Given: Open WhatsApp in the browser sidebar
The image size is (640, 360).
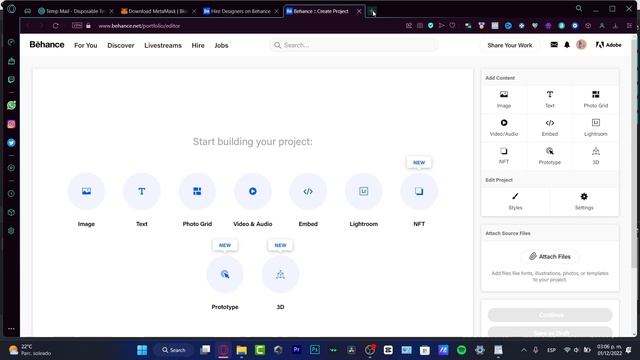Looking at the screenshot, I should (x=11, y=105).
